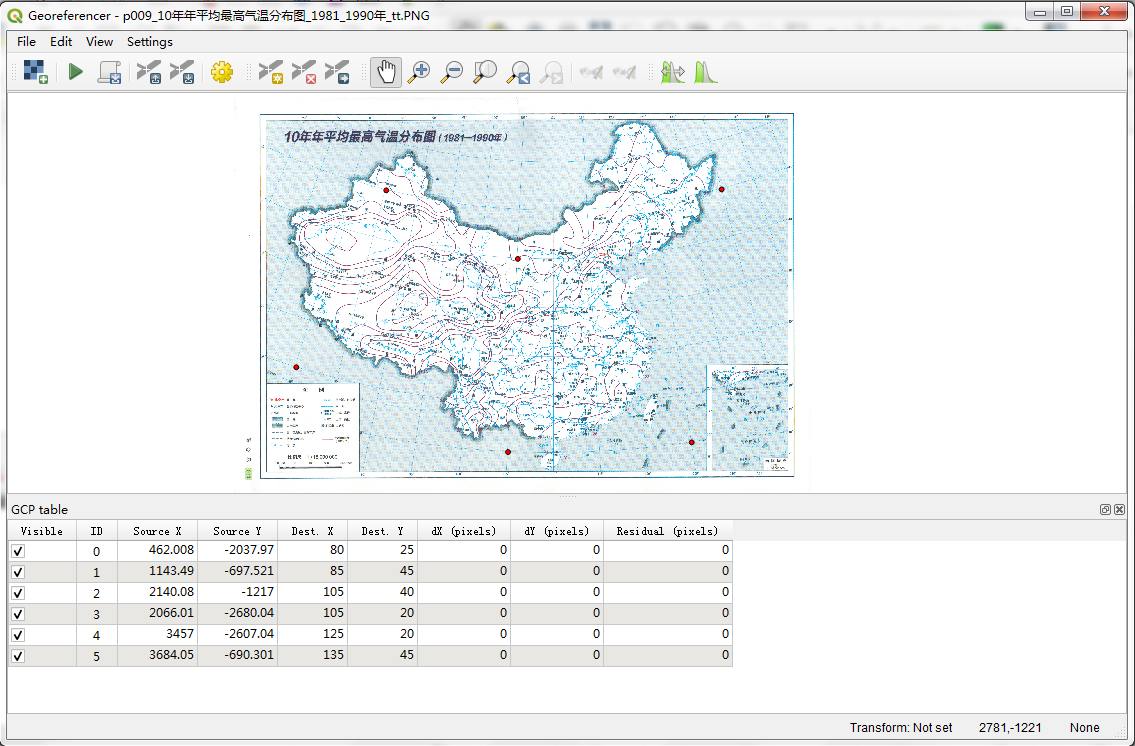Open full histogram stretch icon
Viewport: 1135px width, 746px height.
pos(672,72)
